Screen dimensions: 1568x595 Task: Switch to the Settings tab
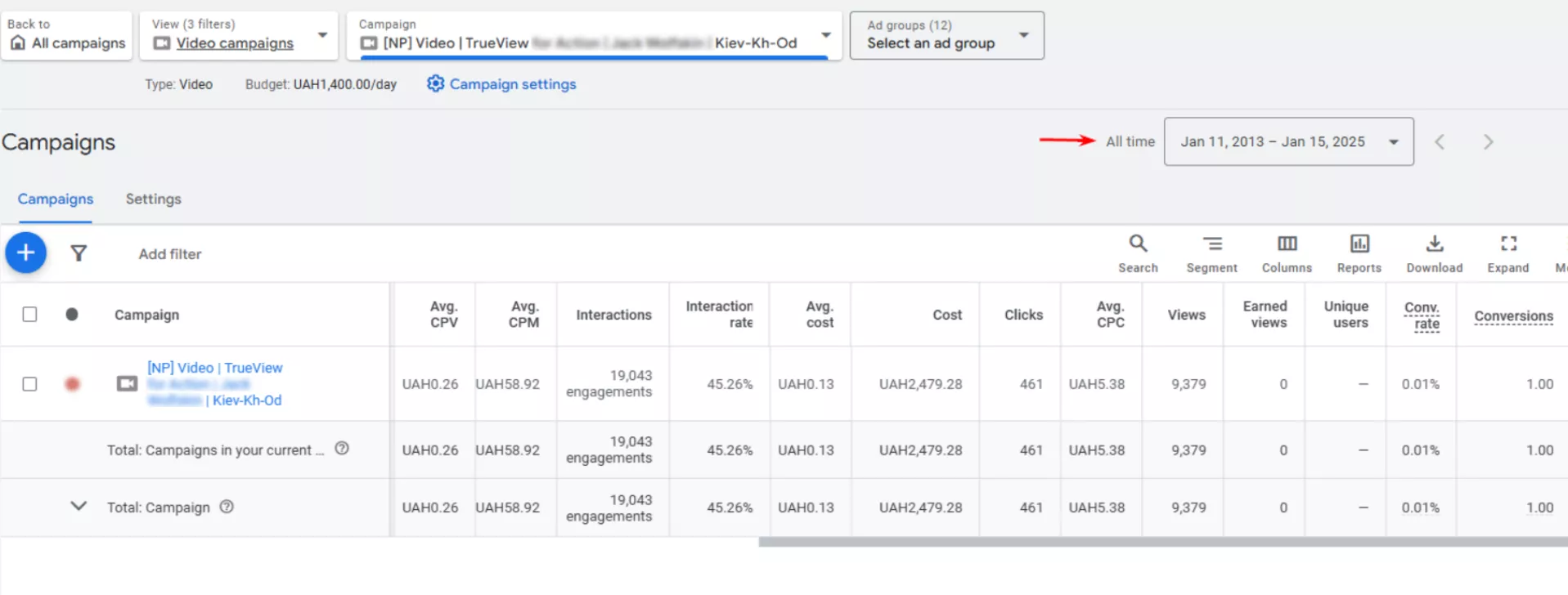click(x=153, y=199)
